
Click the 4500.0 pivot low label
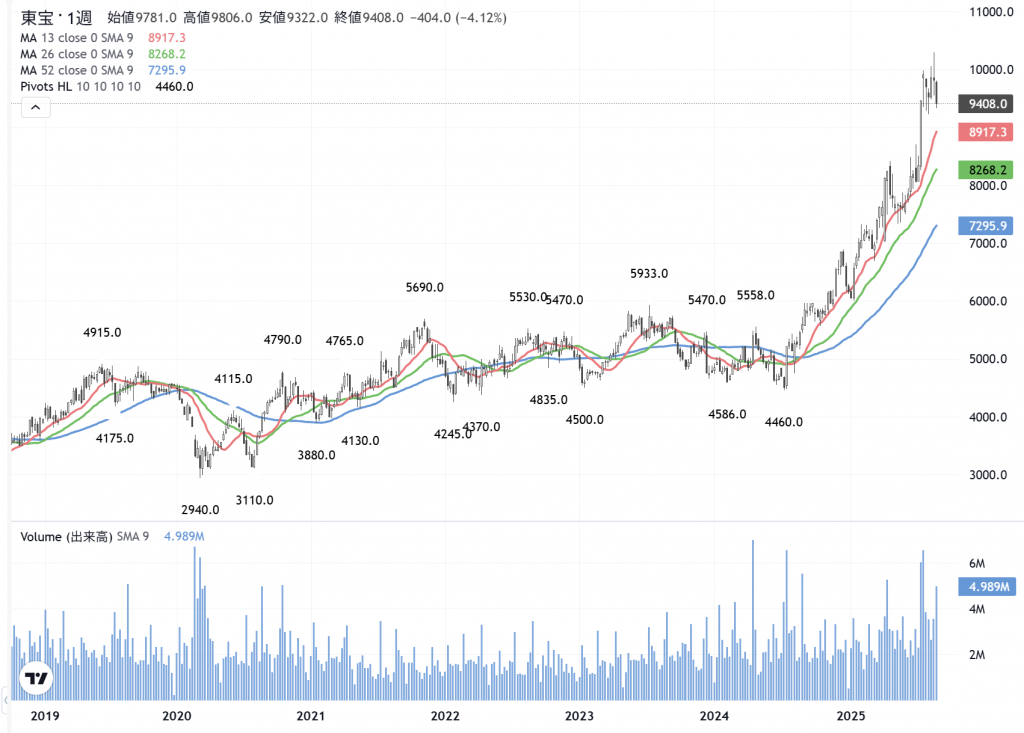[x=584, y=420]
